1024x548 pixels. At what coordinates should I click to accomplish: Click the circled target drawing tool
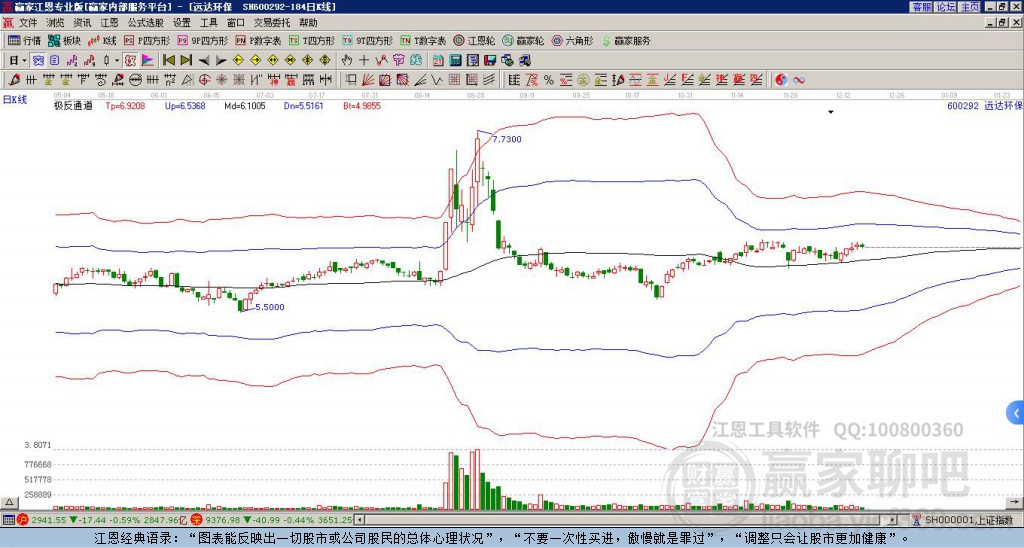[x=204, y=80]
